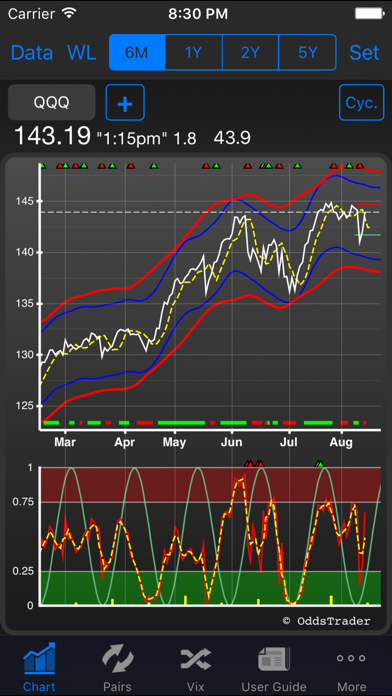This screenshot has width=392, height=696.
Task: Open the WL watchlist
Action: [x=82, y=52]
